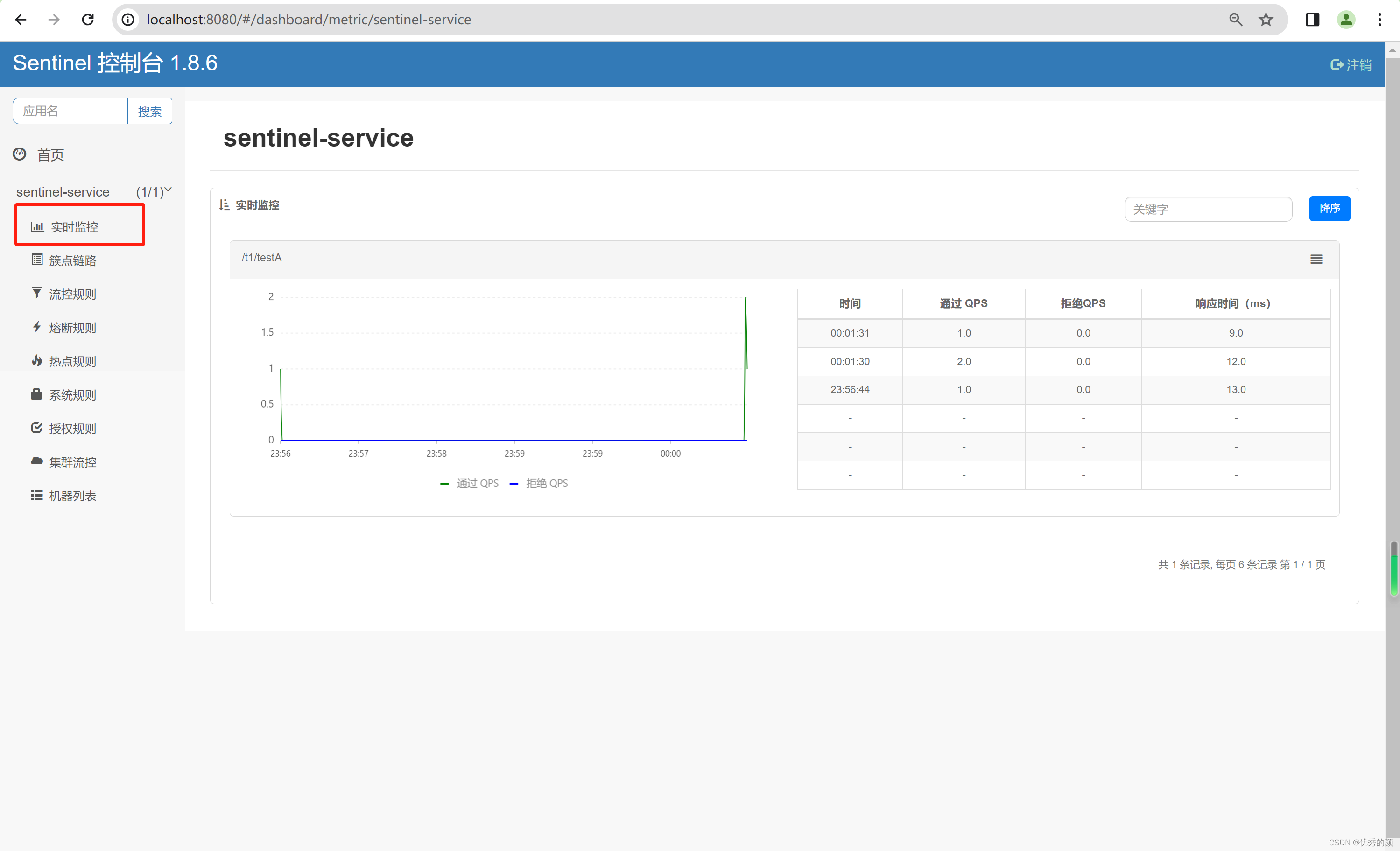The image size is (1400, 851).
Task: Open 簇点链路 in the sidebar
Action: tap(72, 260)
